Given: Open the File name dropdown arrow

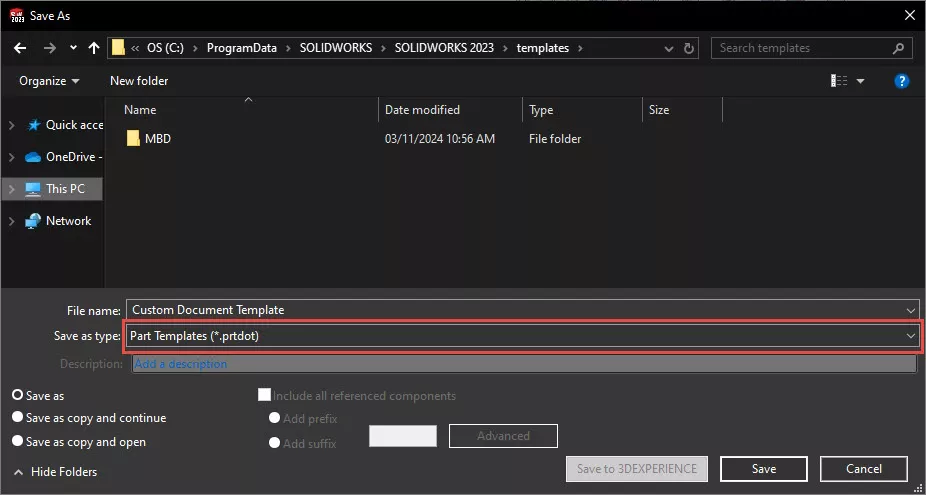Looking at the screenshot, I should pos(910,310).
